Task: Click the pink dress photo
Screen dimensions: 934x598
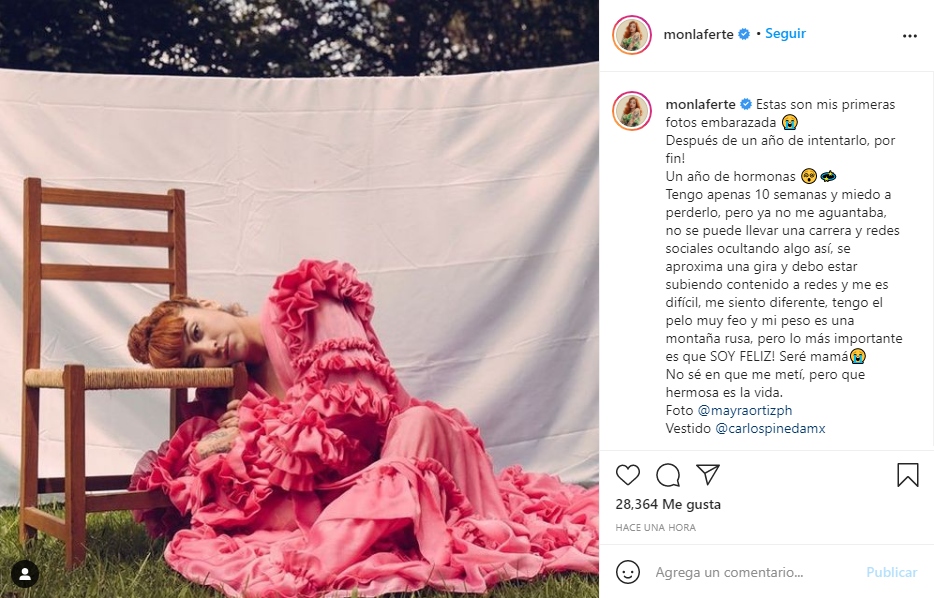Action: tap(299, 299)
